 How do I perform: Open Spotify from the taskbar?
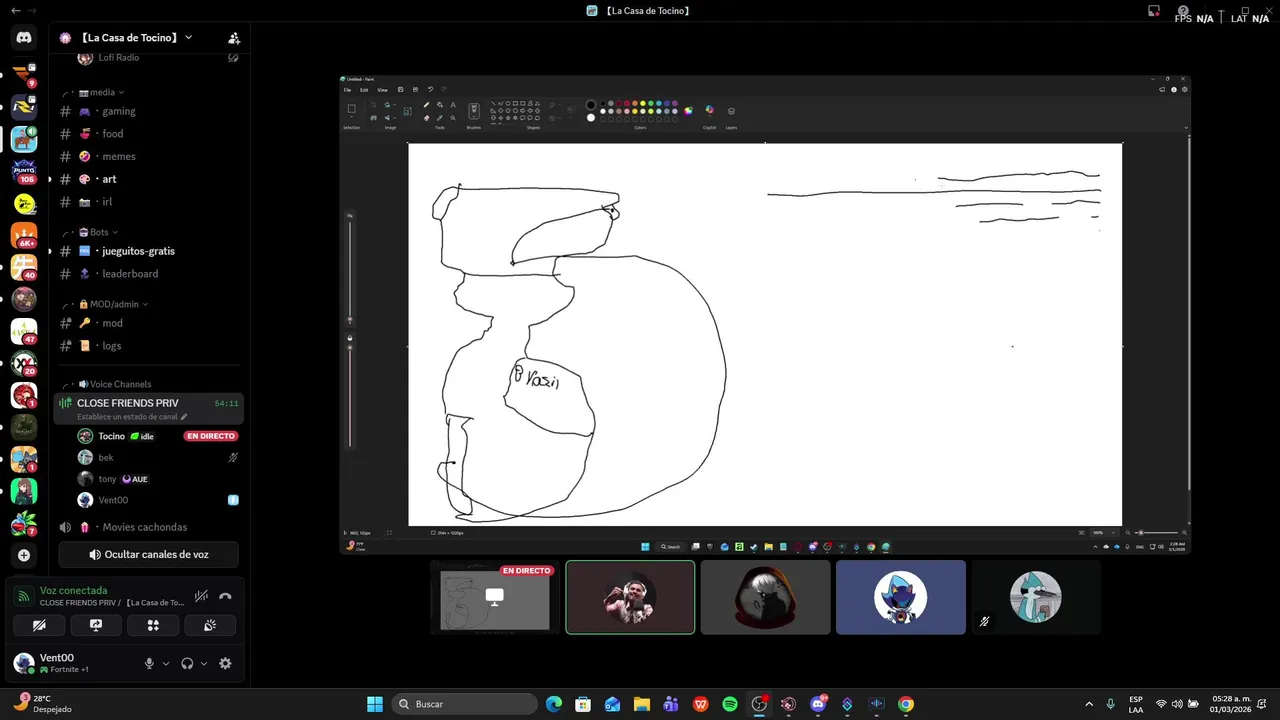tap(730, 704)
